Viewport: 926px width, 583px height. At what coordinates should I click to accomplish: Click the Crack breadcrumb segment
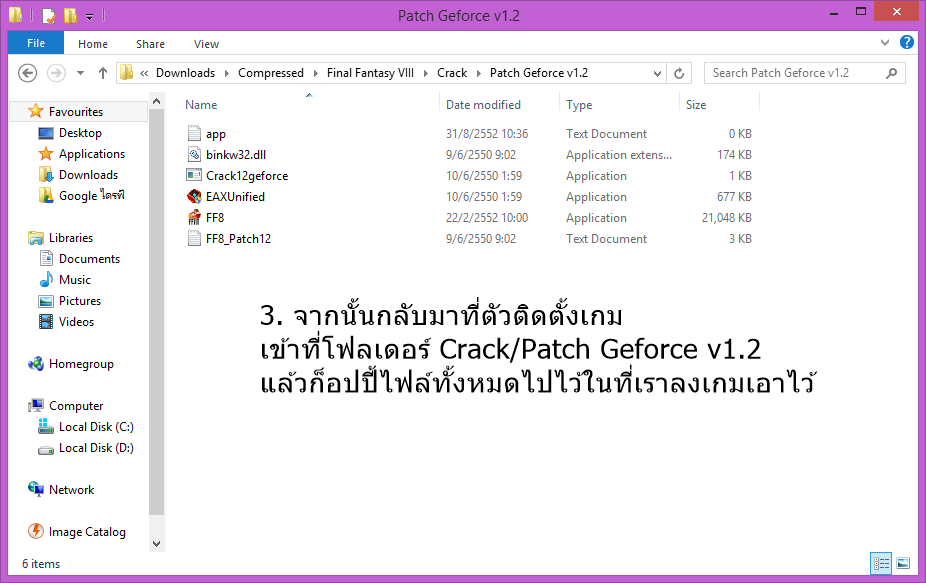coord(452,73)
